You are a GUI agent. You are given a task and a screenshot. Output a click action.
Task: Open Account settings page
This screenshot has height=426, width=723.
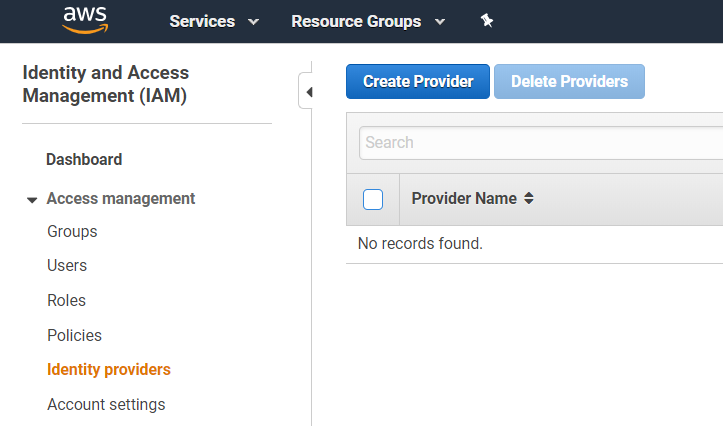tap(106, 404)
